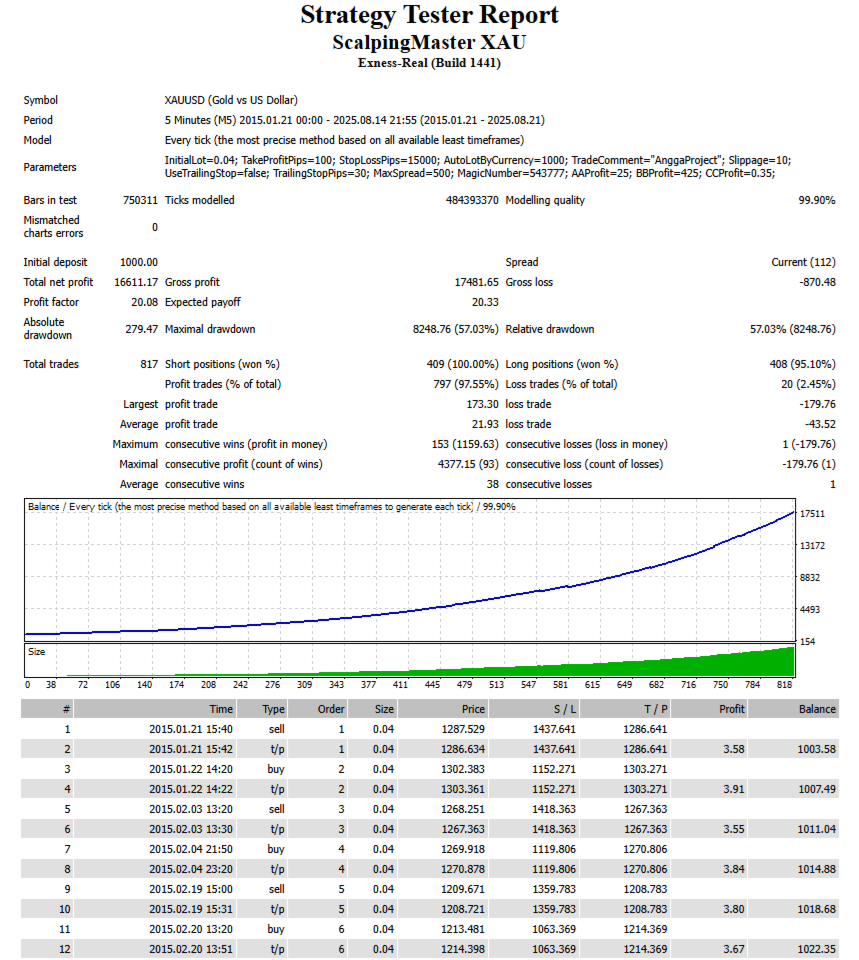Click the Parameters text block
This screenshot has height=960, width=859.
[x=478, y=167]
